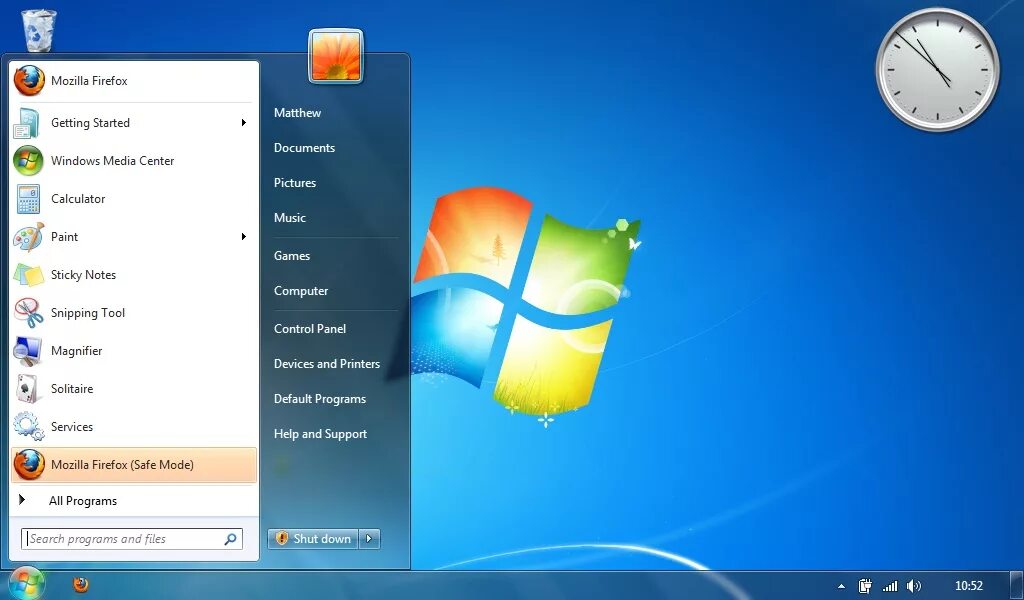Open Devices and Printers

(x=327, y=364)
